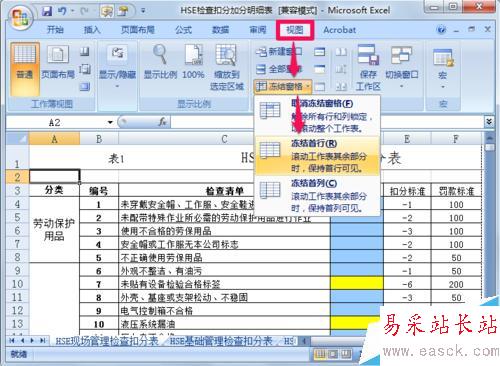Click the value 200 in column F
This screenshot has width=500, height=366.
(x=456, y=284)
